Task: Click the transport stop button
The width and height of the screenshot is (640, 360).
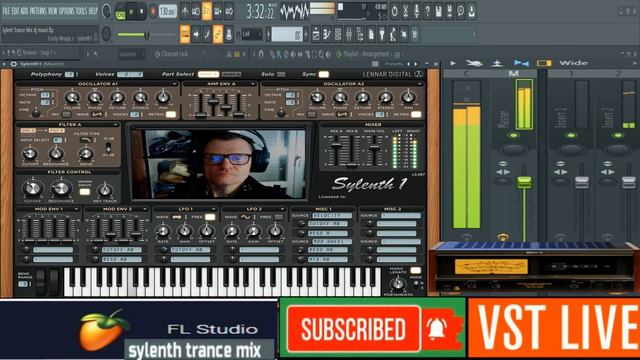Action: tap(142, 12)
